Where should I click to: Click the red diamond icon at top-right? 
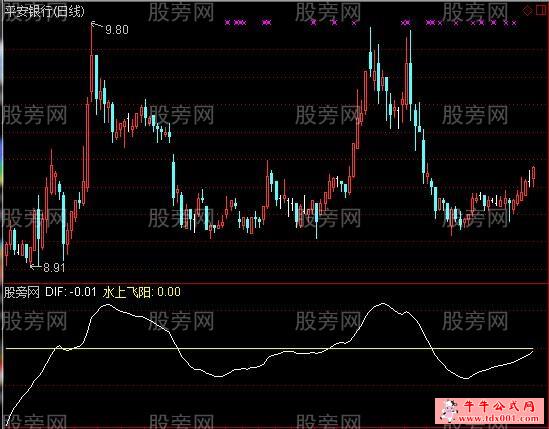coord(527,11)
